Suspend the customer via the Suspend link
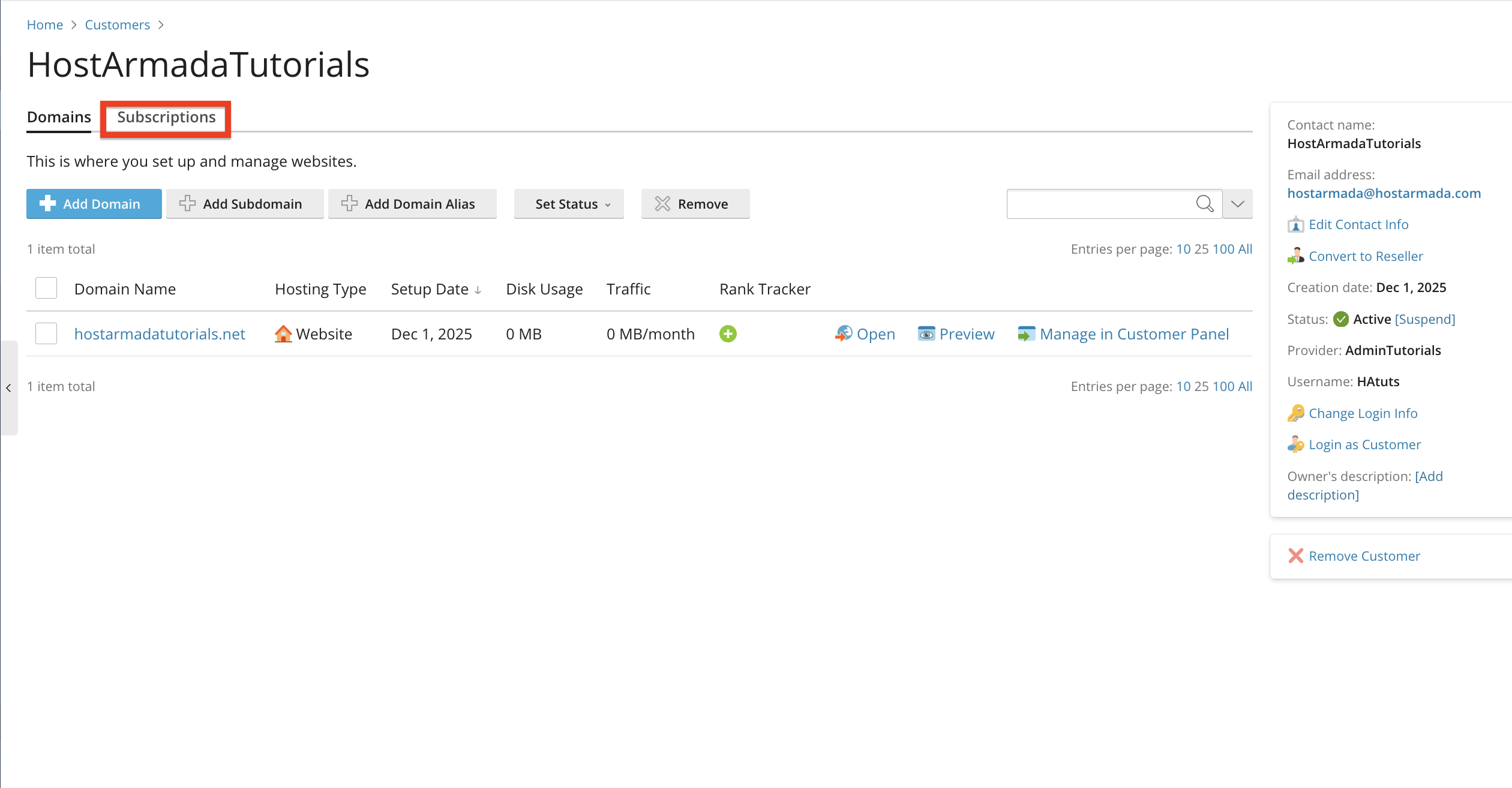The width and height of the screenshot is (1512, 788). 1424,319
